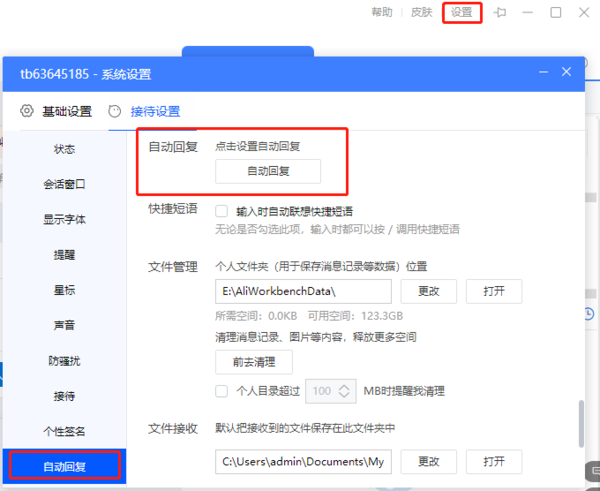
Task: Click the 文件管理 section label
Action: point(173,267)
